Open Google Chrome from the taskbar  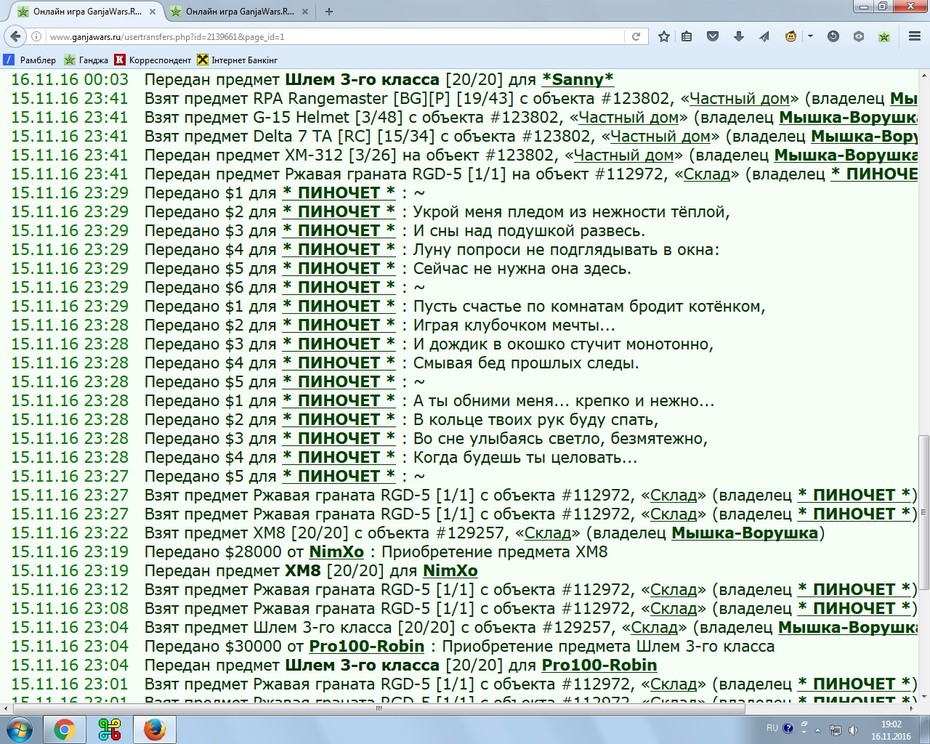pos(65,730)
